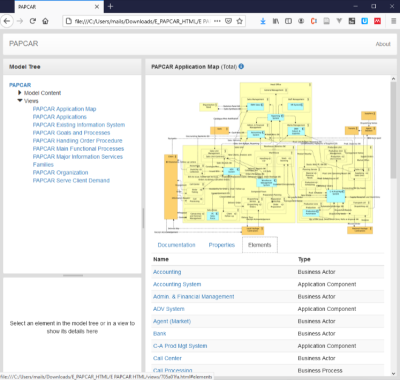Switch to the Properties tab
The width and height of the screenshot is (400, 380).
click(222, 245)
